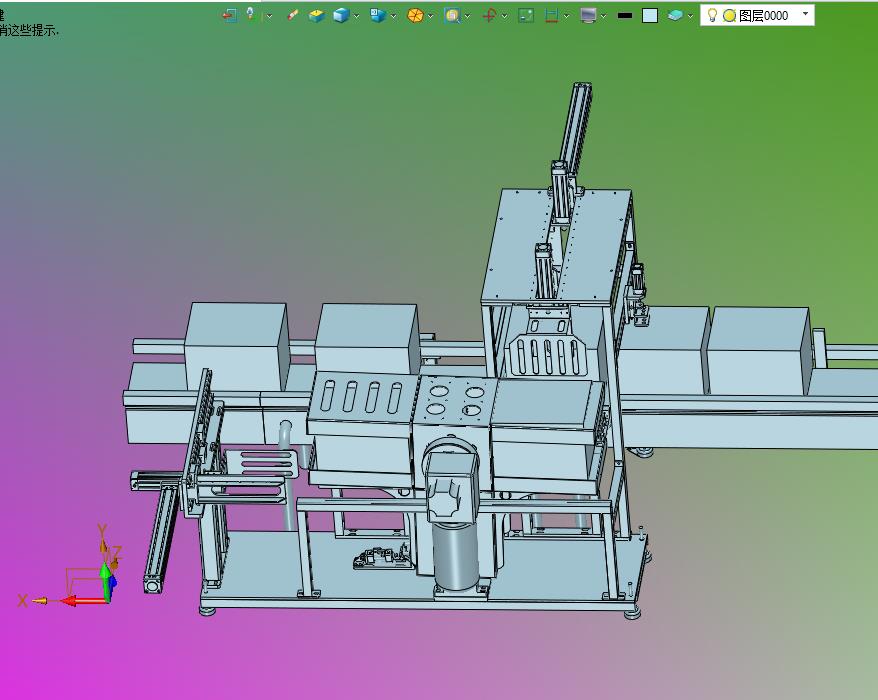This screenshot has height=700, width=878.
Task: Click the X axis label of triad
Action: 22,601
